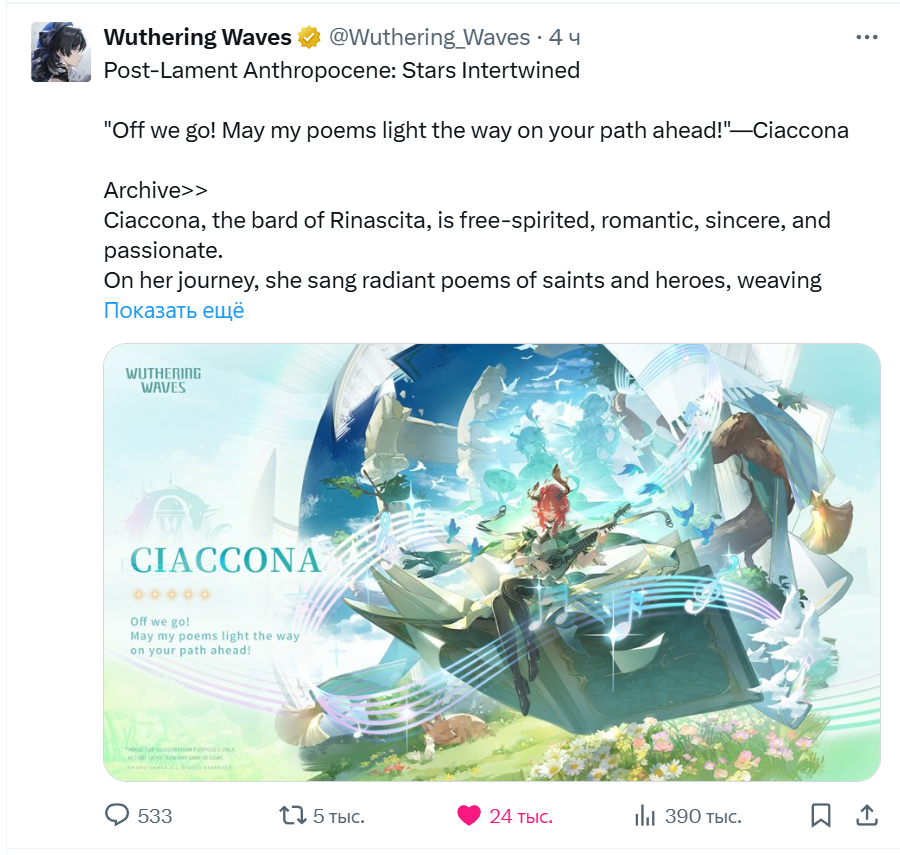This screenshot has height=855, width=900.
Task: Click the repost arrows icon
Action: [x=293, y=815]
